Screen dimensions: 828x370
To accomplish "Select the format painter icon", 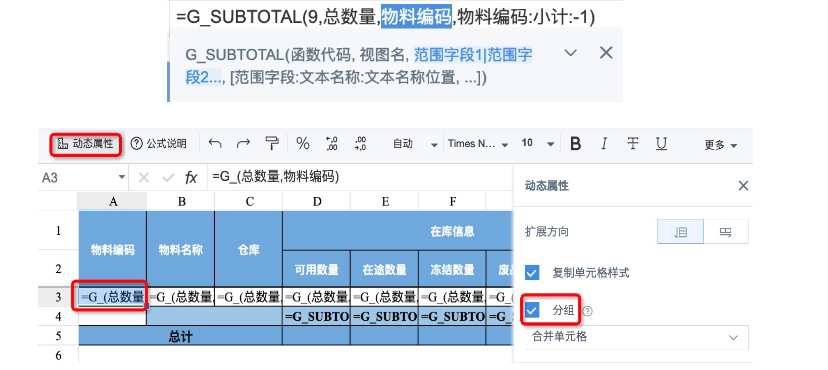I will tap(272, 144).
